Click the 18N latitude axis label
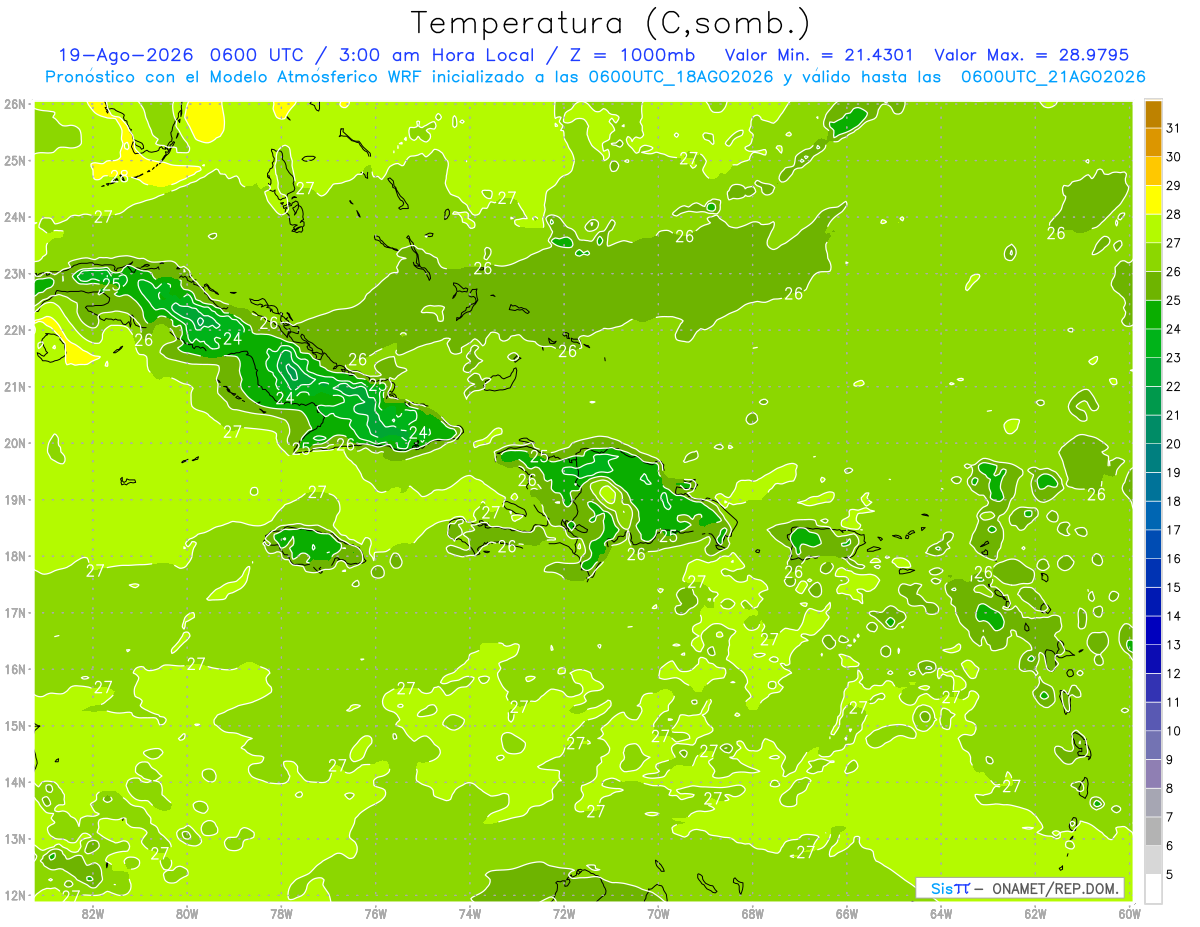Screen dimensions: 1200x927 coord(14,556)
